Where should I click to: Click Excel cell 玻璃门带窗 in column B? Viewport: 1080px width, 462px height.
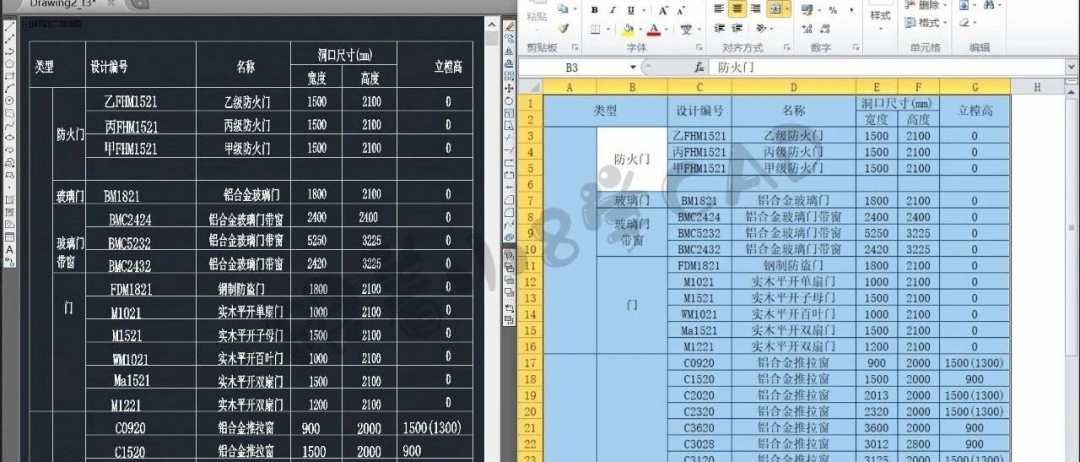tap(631, 233)
